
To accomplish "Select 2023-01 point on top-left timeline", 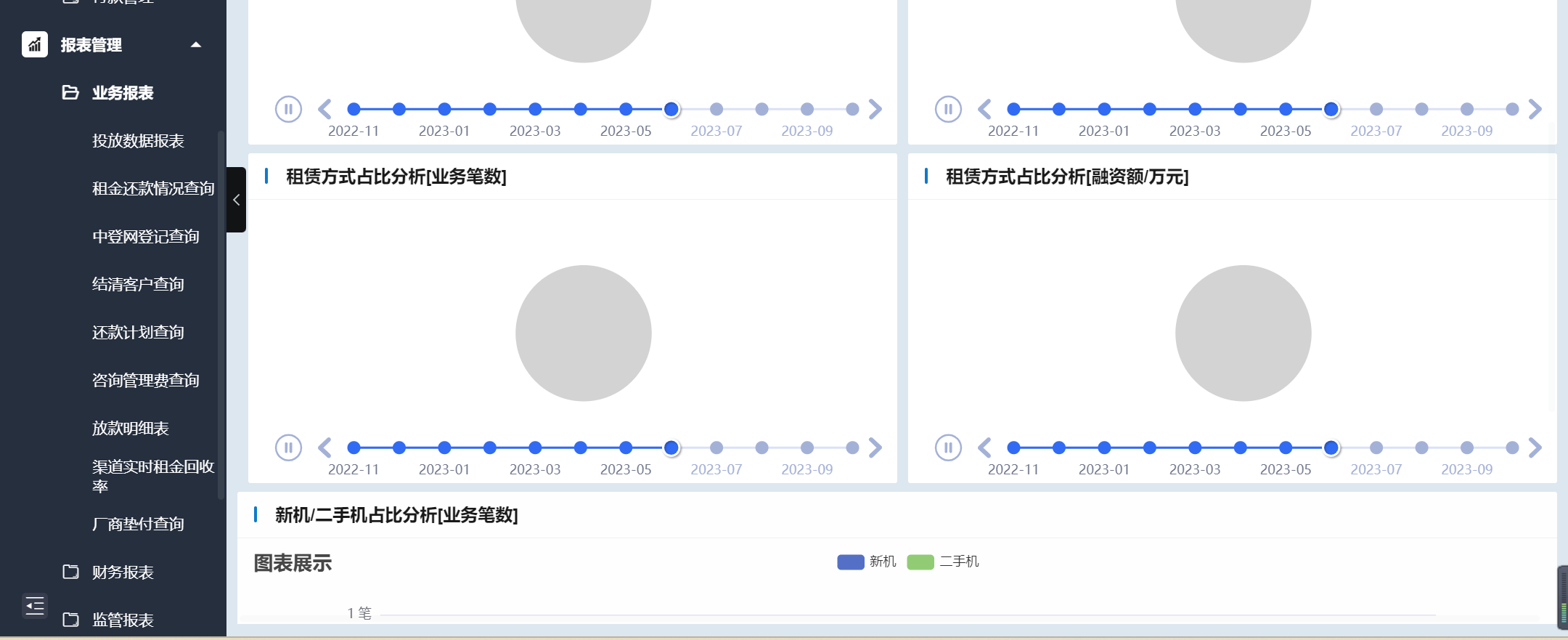I will point(444,109).
